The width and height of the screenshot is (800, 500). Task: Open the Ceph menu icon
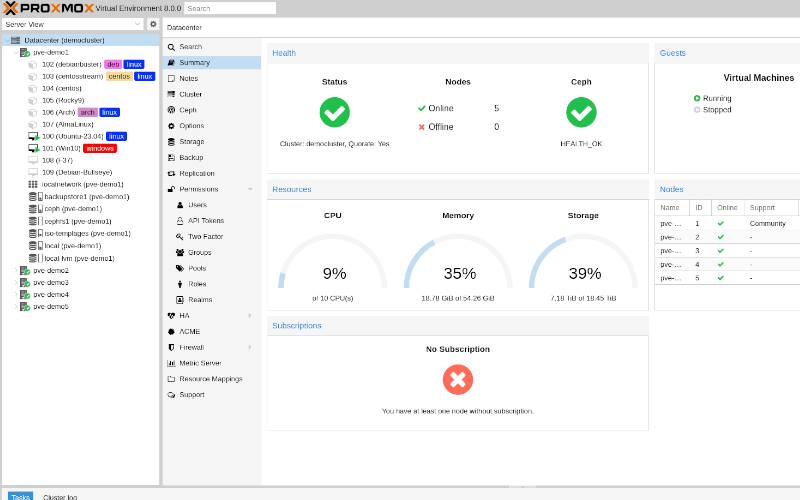coord(171,110)
